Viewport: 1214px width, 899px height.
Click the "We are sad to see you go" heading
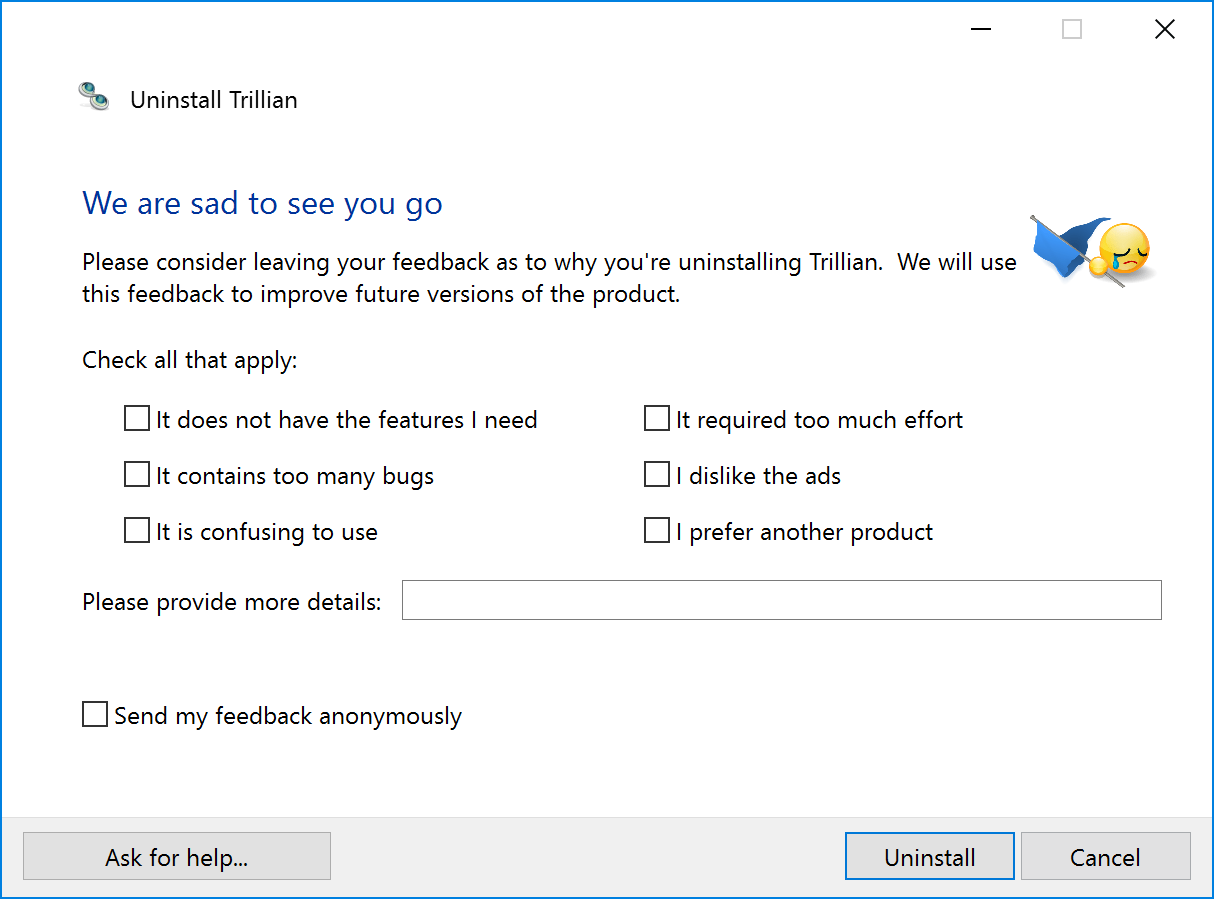point(262,203)
